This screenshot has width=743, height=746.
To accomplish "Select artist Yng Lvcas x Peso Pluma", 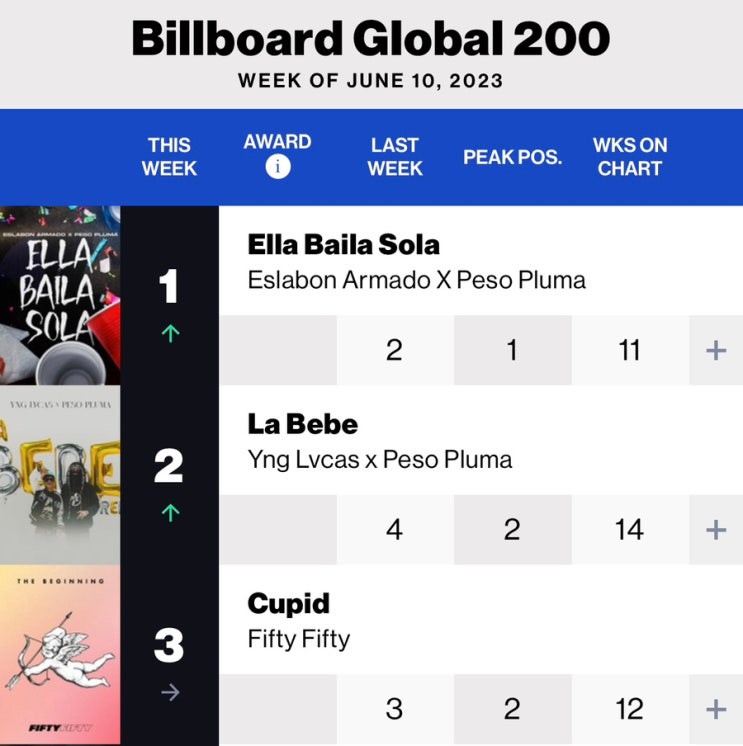I will [x=380, y=460].
